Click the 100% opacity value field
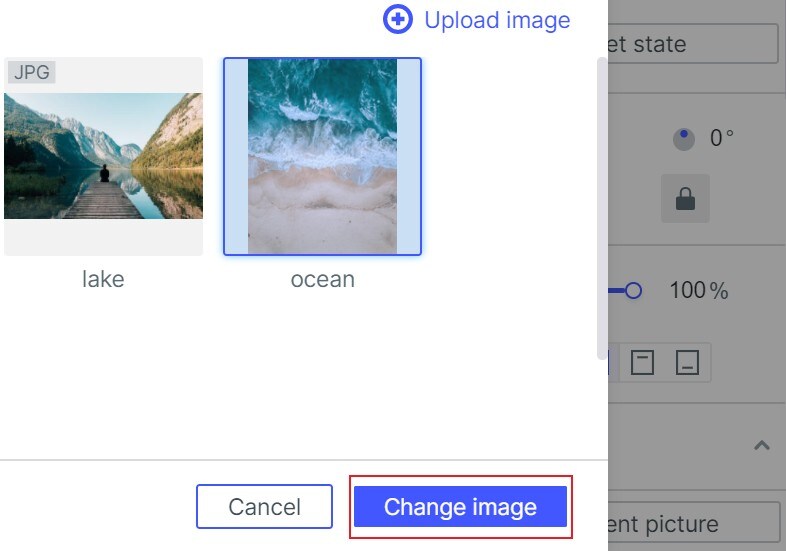This screenshot has width=786, height=551. tap(698, 291)
